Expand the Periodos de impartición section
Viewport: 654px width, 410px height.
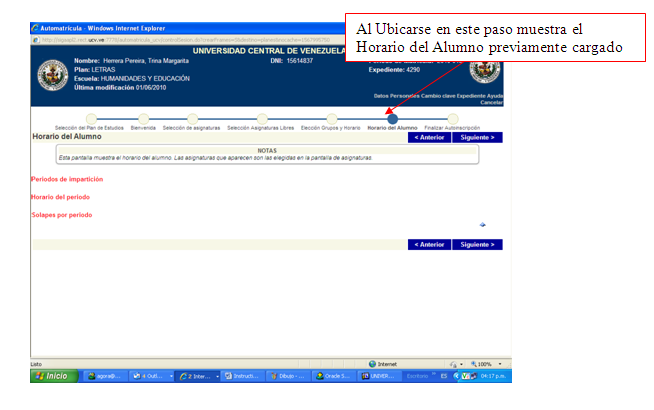click(67, 179)
